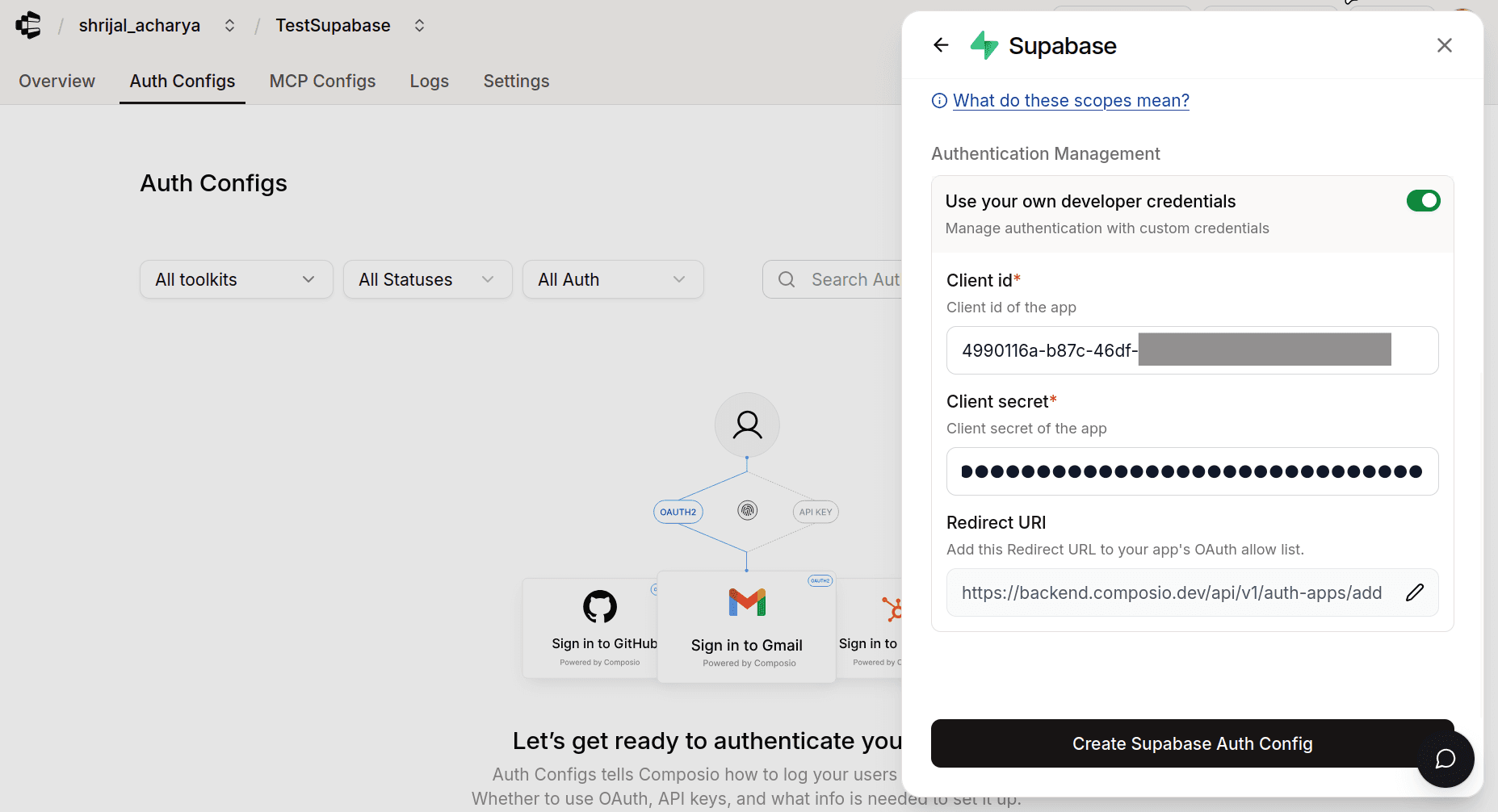Click the search magnifier icon
Viewport: 1498px width, 812px height.
[x=787, y=279]
